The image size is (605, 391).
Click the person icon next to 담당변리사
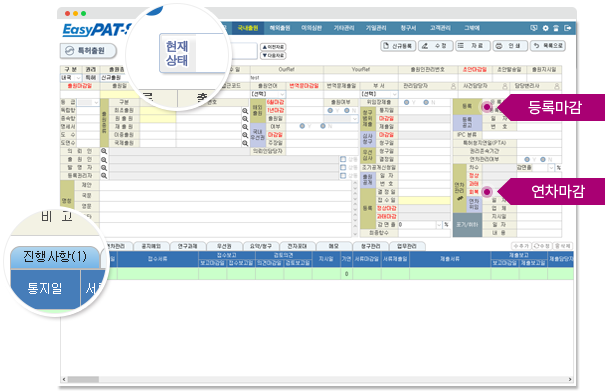[x=557, y=86]
